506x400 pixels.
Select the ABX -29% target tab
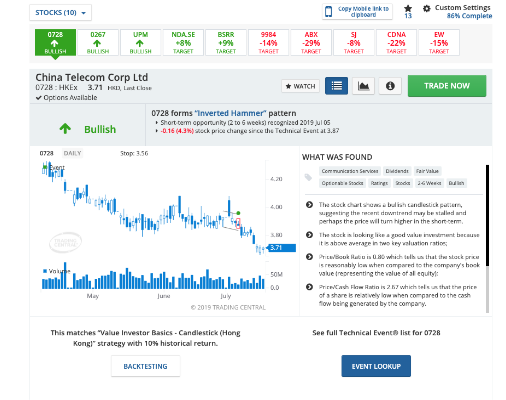(311, 42)
